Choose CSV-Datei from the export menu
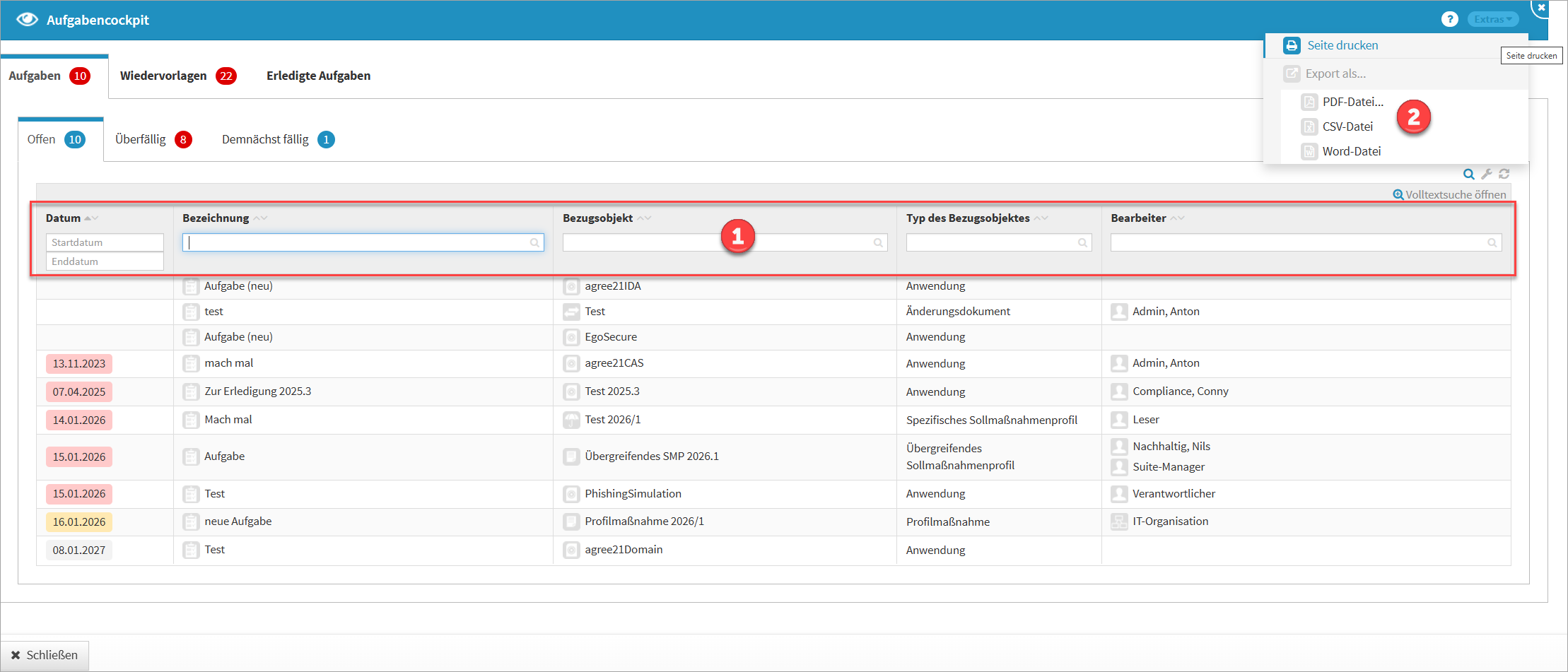This screenshot has width=1568, height=672. tap(1347, 126)
